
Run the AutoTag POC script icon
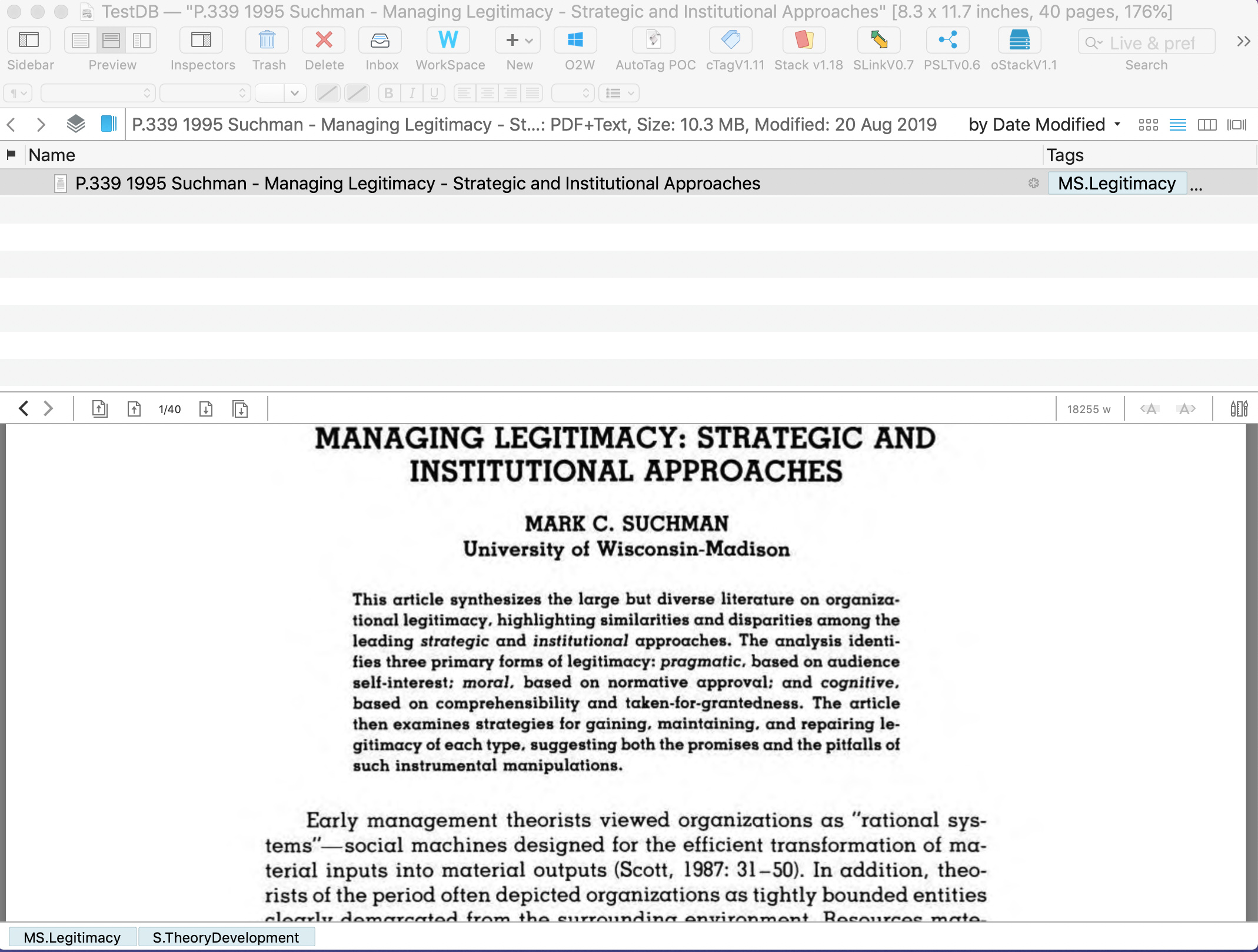(x=654, y=41)
